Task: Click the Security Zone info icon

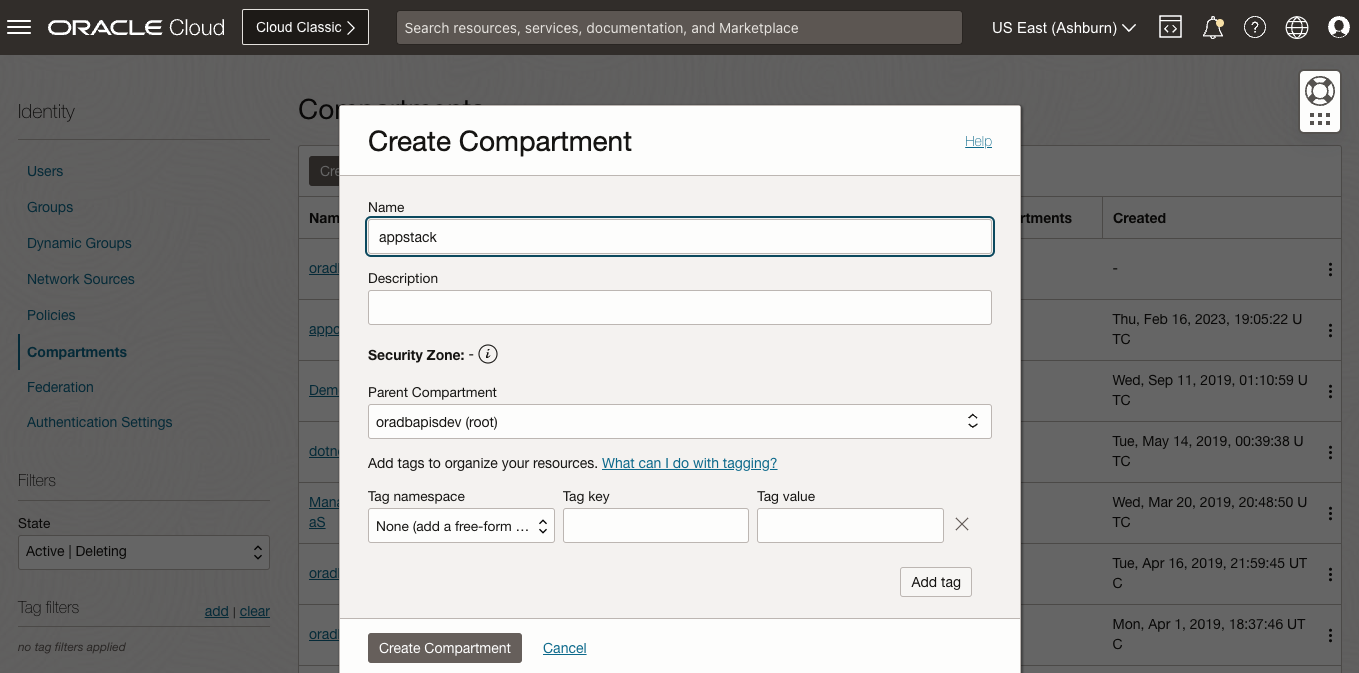Action: pos(488,354)
